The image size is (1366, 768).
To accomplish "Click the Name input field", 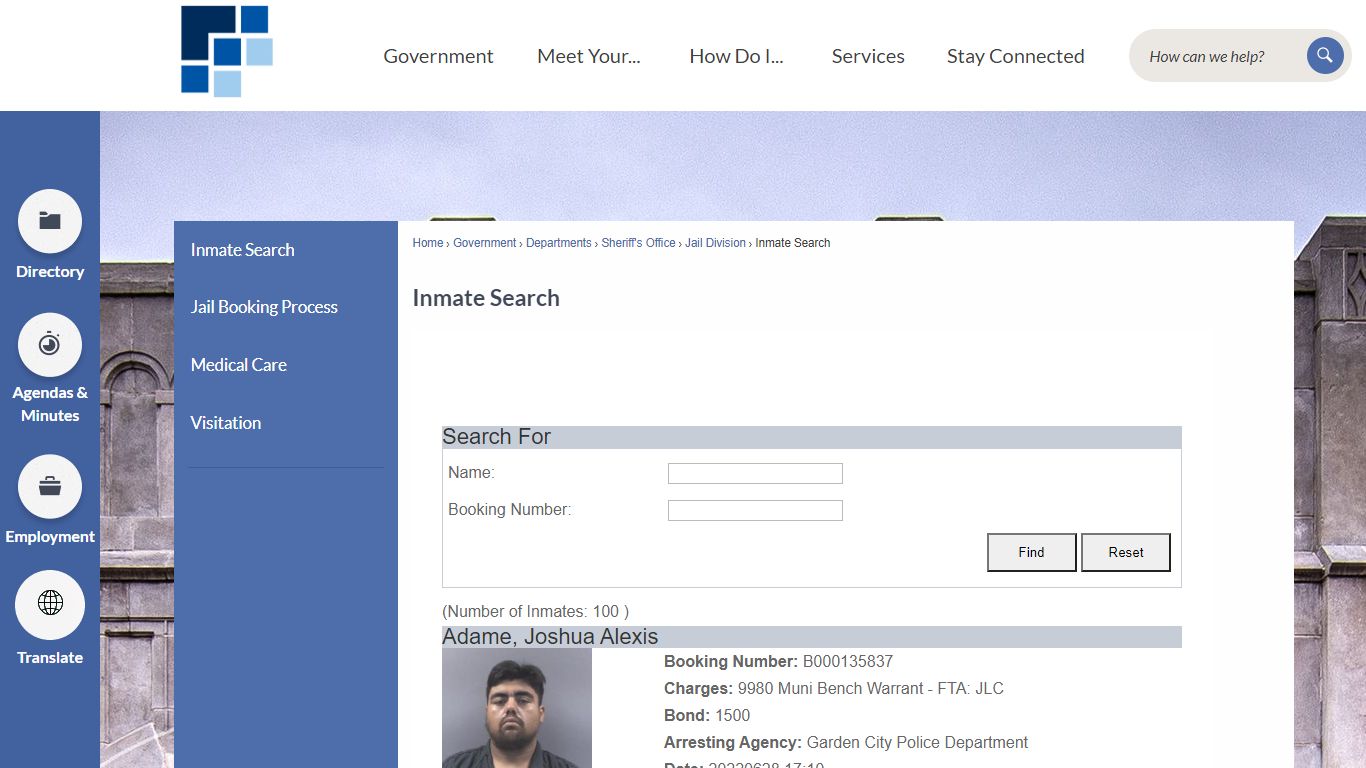I will click(x=755, y=474).
